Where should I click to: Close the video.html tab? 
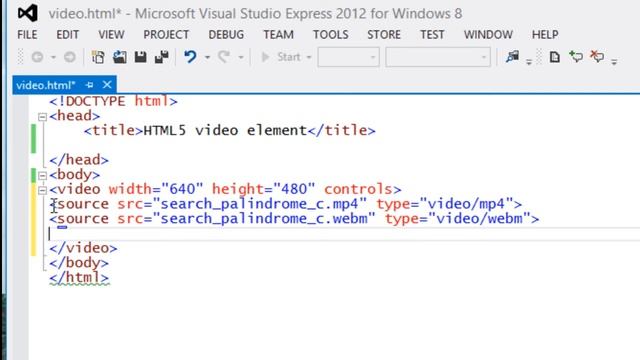tap(107, 84)
